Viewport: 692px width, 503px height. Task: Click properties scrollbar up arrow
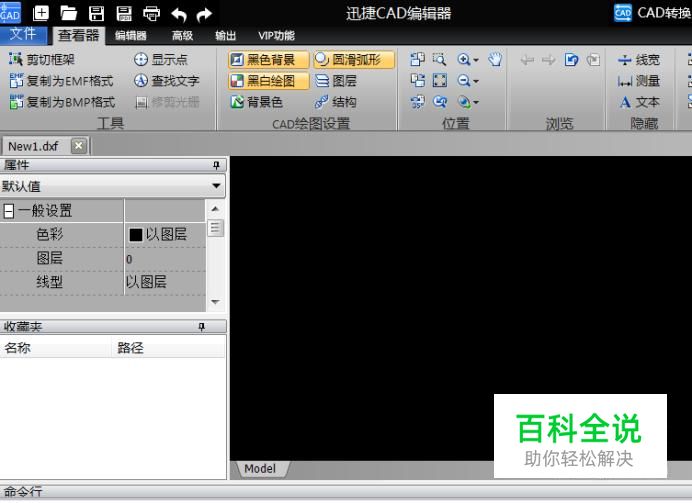[215, 209]
